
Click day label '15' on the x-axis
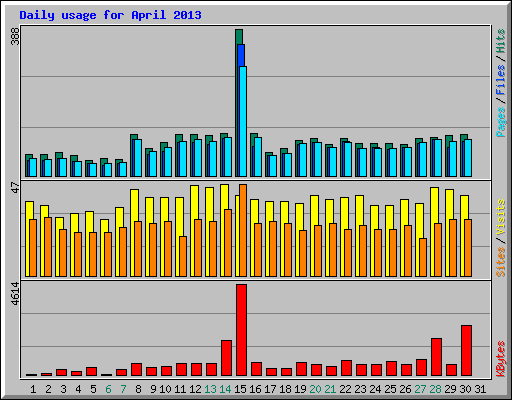coord(240,389)
